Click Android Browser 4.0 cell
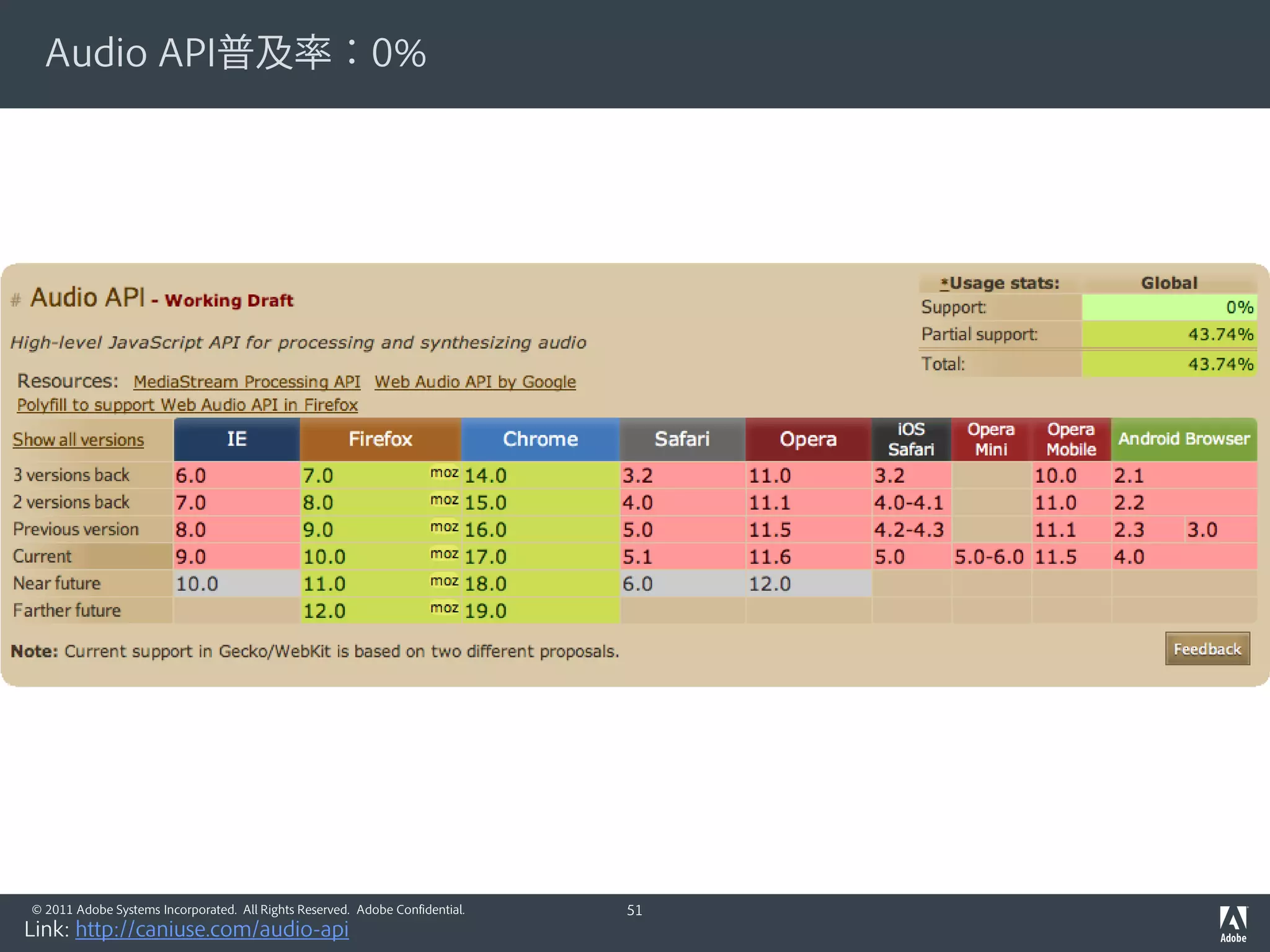Viewport: 1270px width, 952px height. click(x=1184, y=557)
